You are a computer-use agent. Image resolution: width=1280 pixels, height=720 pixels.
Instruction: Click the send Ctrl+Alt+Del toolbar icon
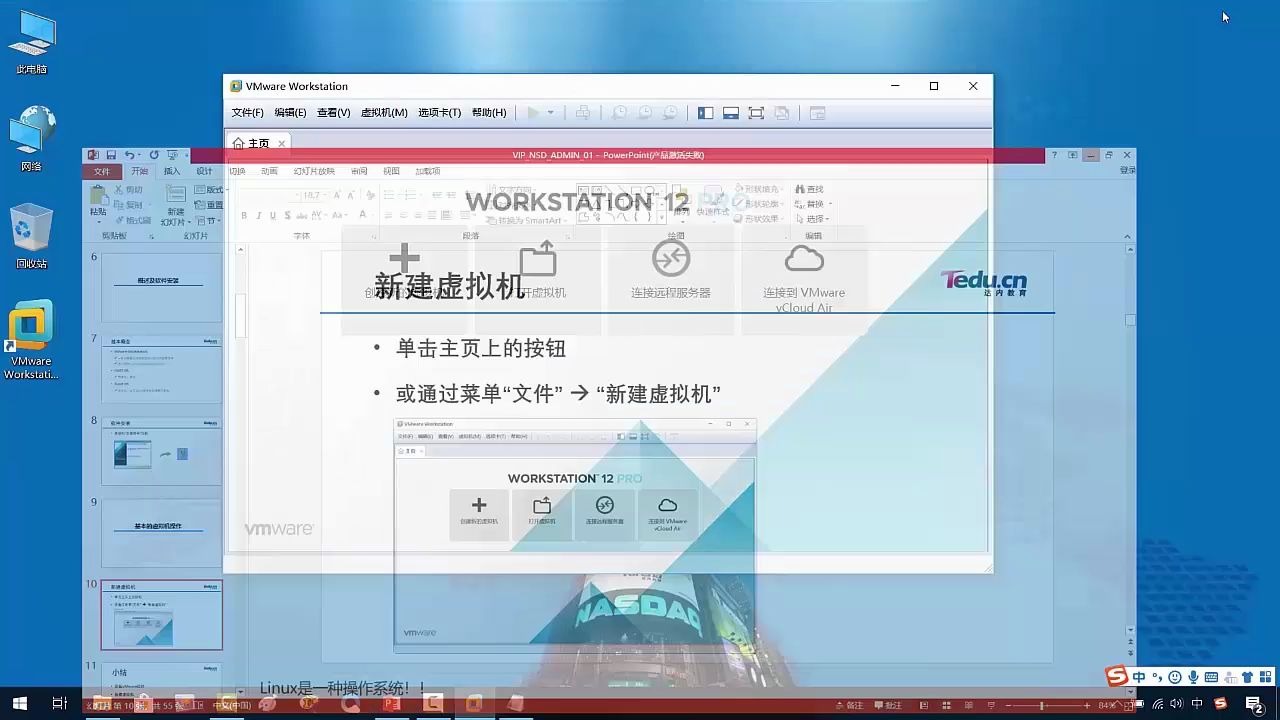coord(583,113)
